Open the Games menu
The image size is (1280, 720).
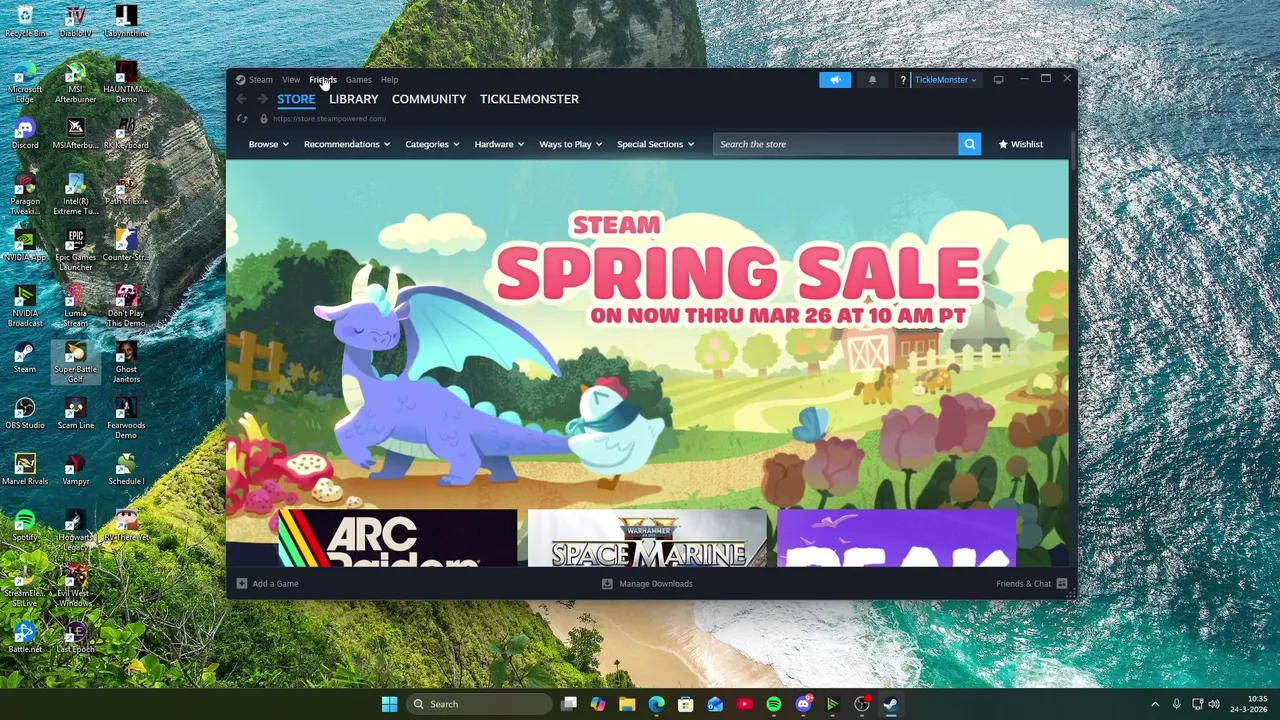coord(358,80)
